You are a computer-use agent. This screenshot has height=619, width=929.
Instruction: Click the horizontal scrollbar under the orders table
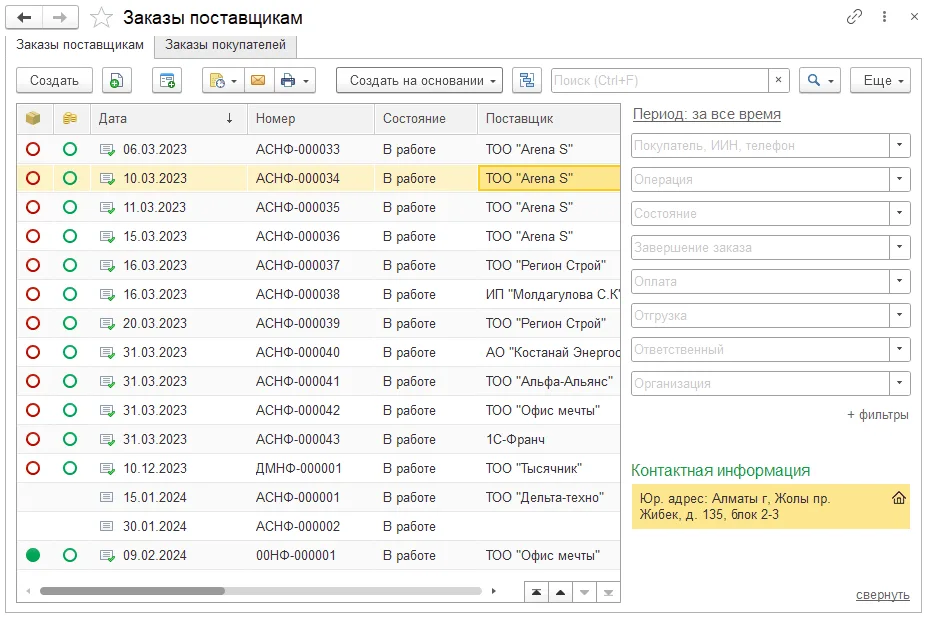pos(261,591)
